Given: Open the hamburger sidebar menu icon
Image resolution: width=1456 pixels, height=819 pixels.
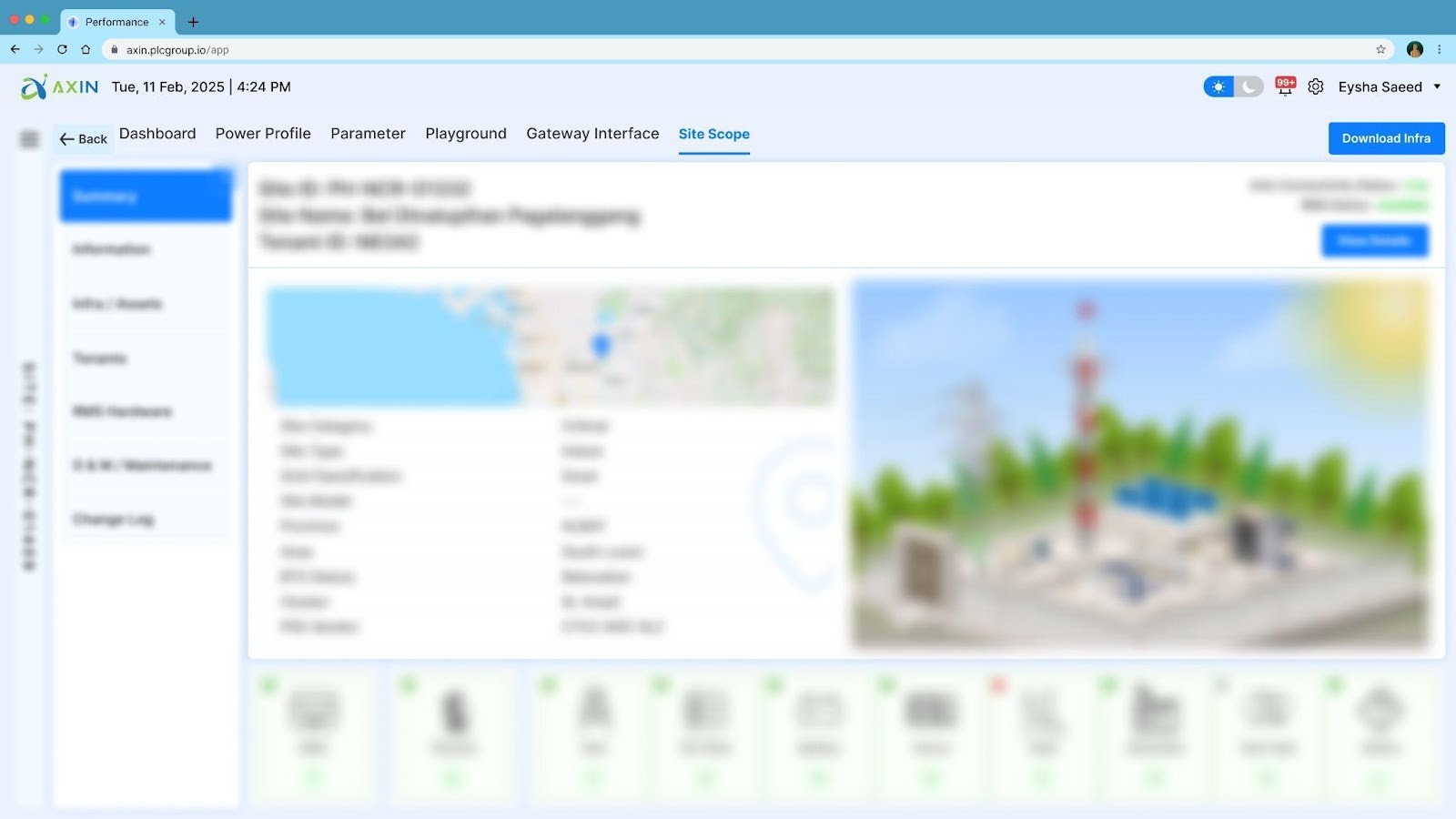Looking at the screenshot, I should (29, 138).
